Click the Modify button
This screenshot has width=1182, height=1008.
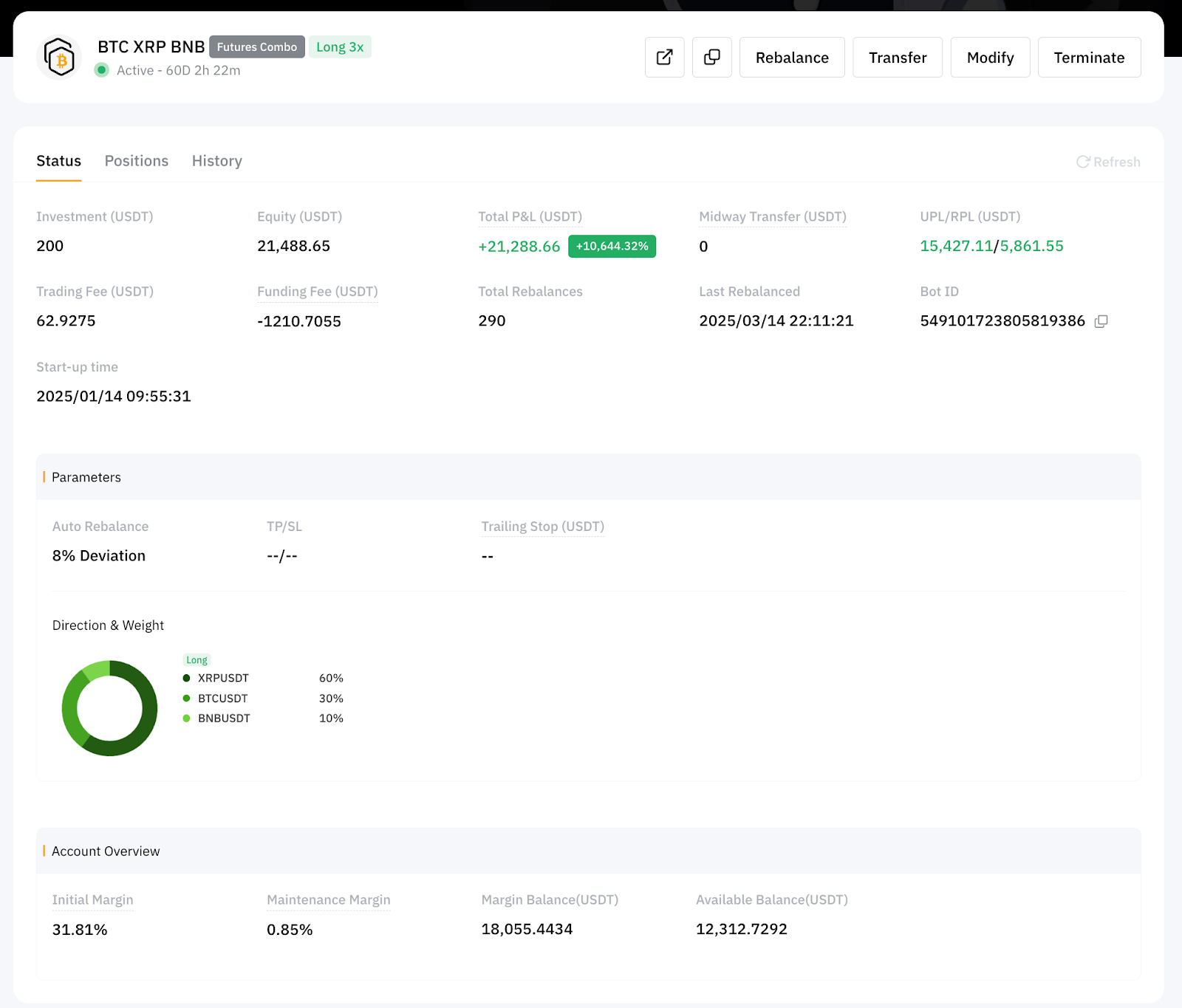[x=989, y=58]
